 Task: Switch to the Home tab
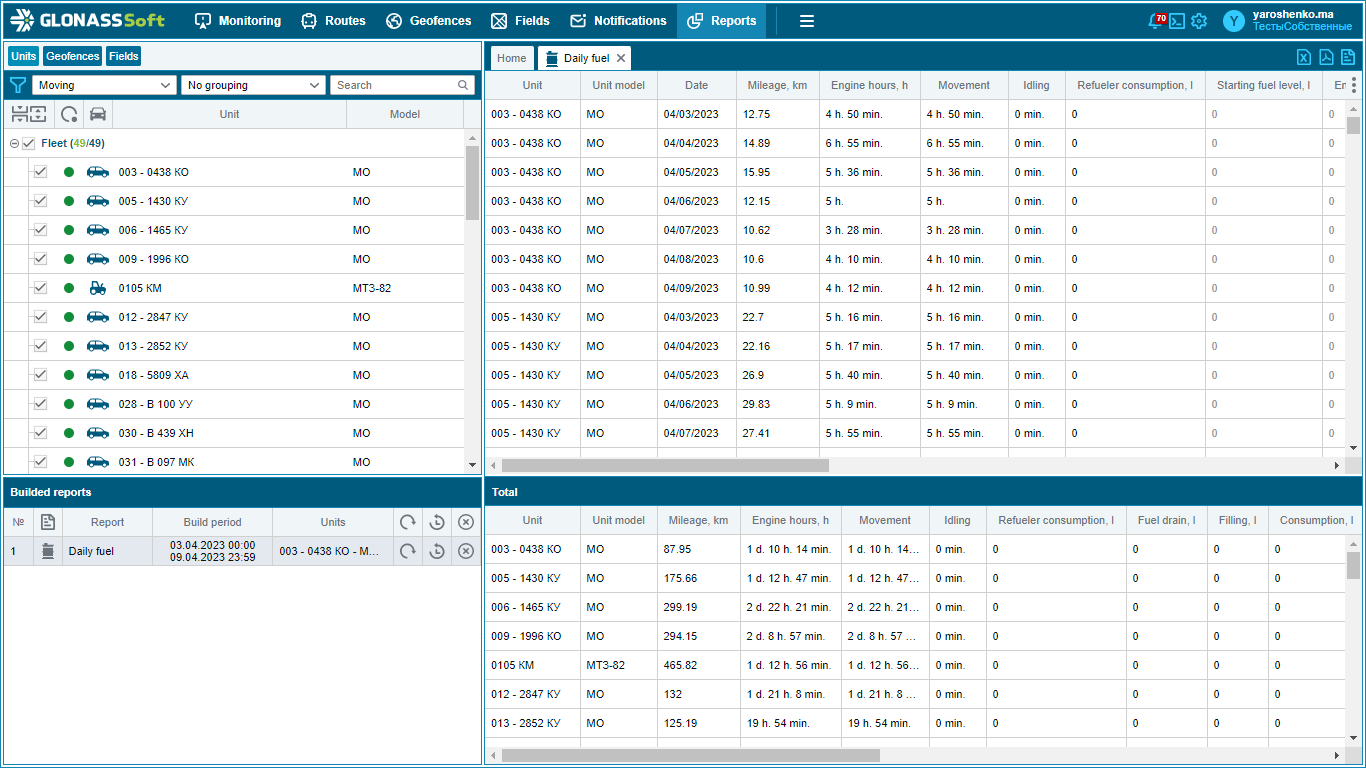[x=512, y=58]
